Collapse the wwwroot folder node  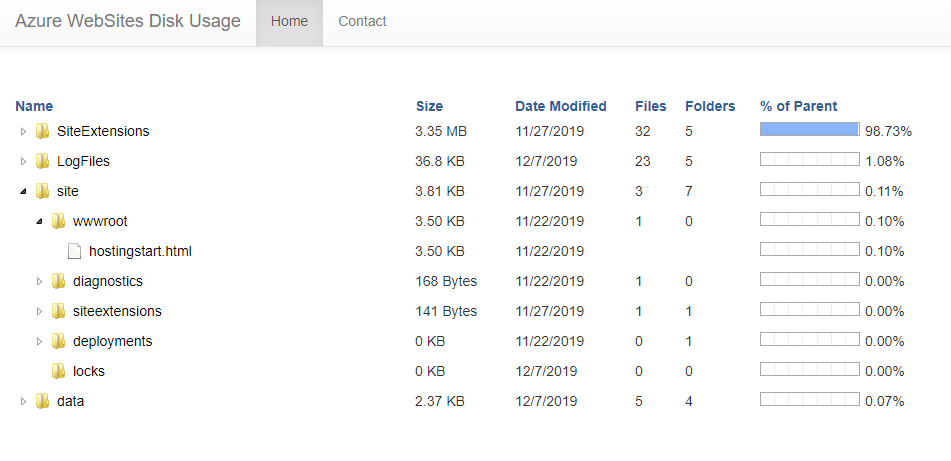[40, 221]
